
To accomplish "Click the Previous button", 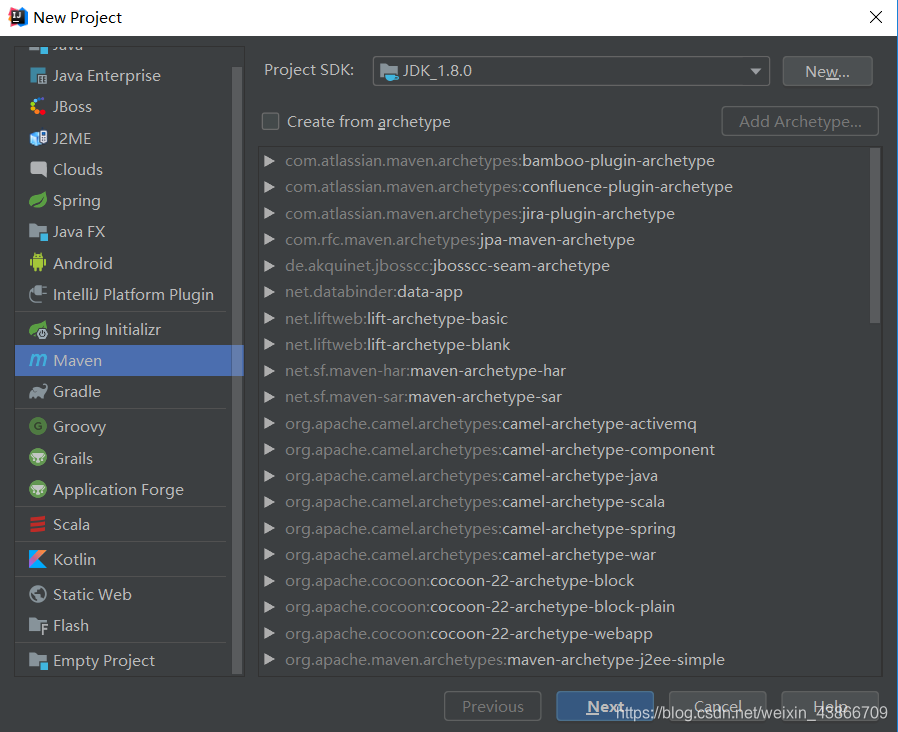I will pos(493,706).
